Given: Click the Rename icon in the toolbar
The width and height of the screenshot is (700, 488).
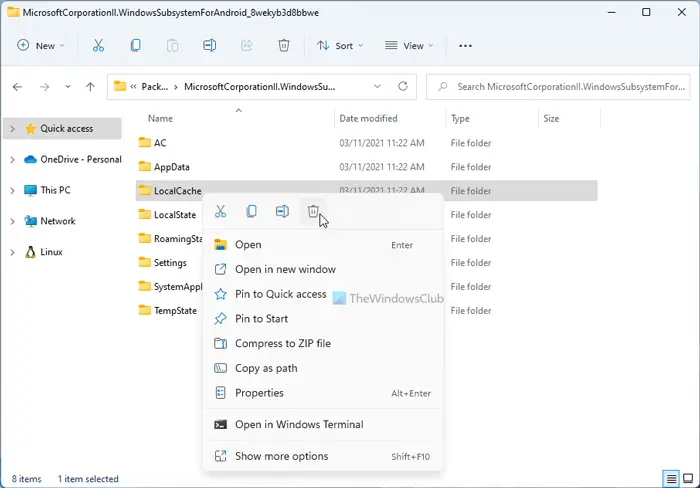Looking at the screenshot, I should (x=209, y=46).
